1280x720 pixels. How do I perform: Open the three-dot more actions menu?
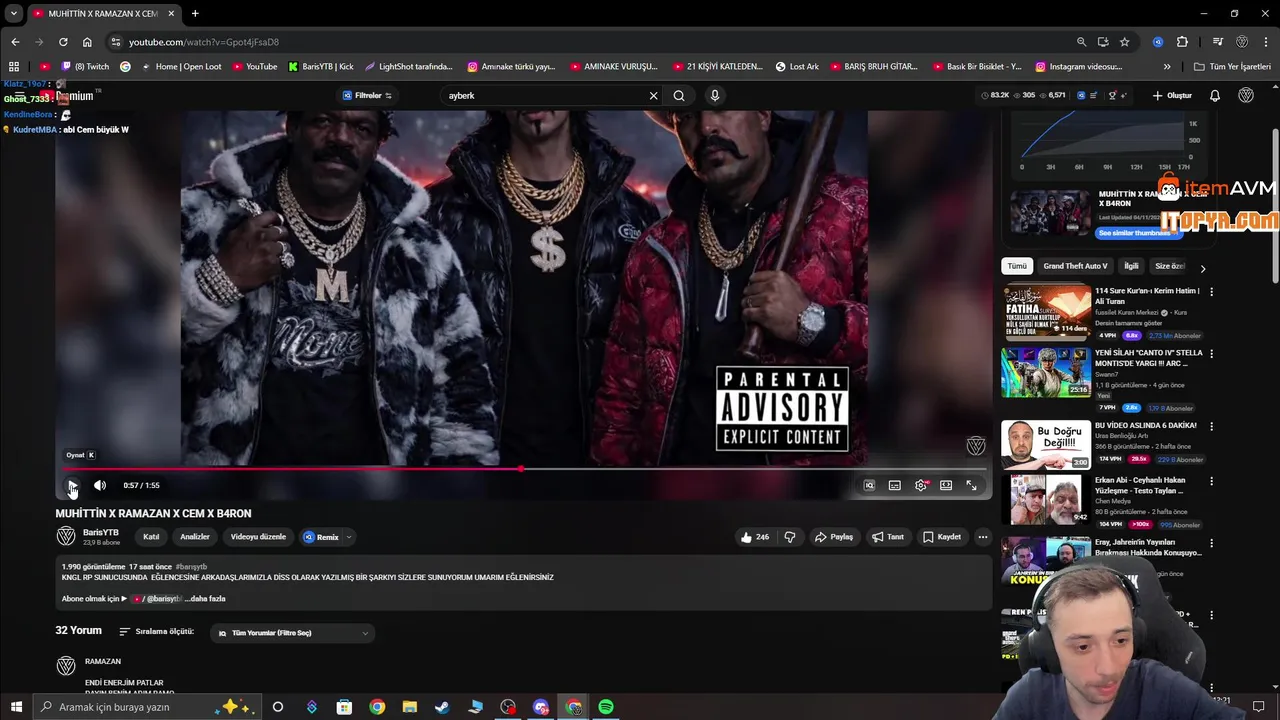[983, 537]
